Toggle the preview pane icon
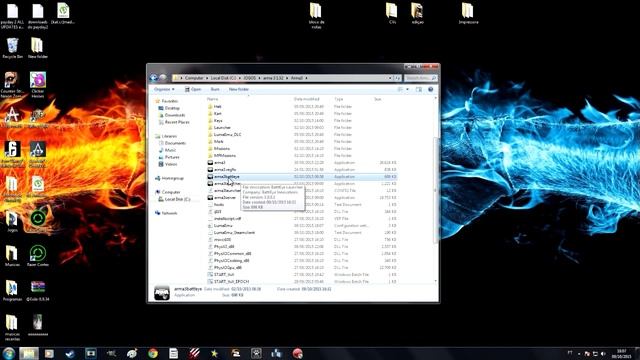The width and height of the screenshot is (640, 360). [419, 89]
